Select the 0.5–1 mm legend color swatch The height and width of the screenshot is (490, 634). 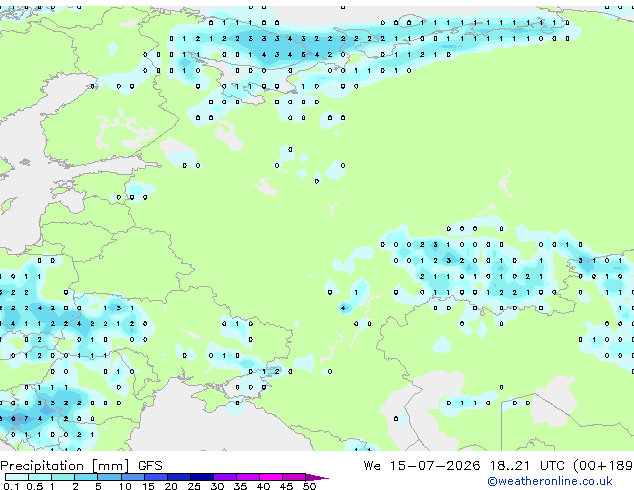tap(40, 477)
